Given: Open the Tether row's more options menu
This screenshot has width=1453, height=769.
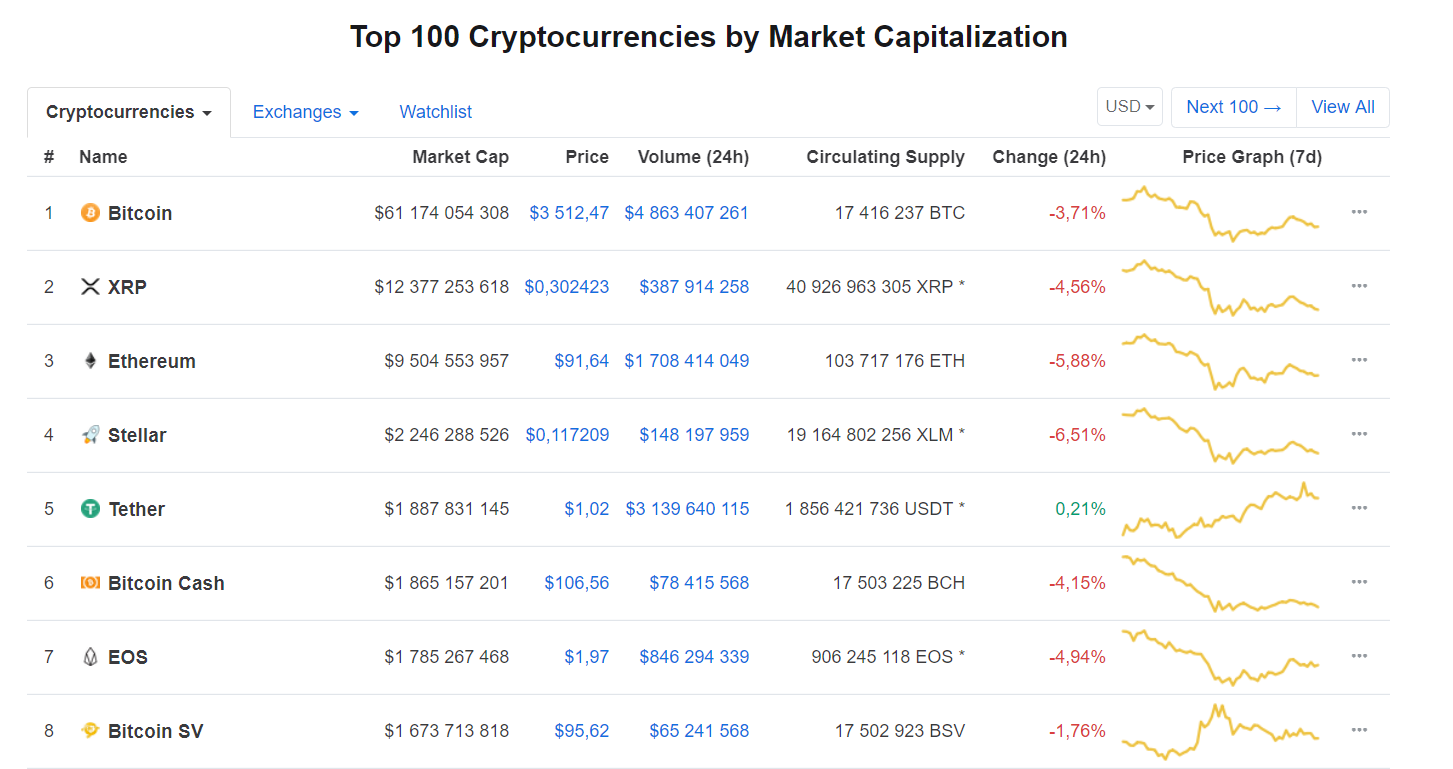Looking at the screenshot, I should coord(1359,508).
